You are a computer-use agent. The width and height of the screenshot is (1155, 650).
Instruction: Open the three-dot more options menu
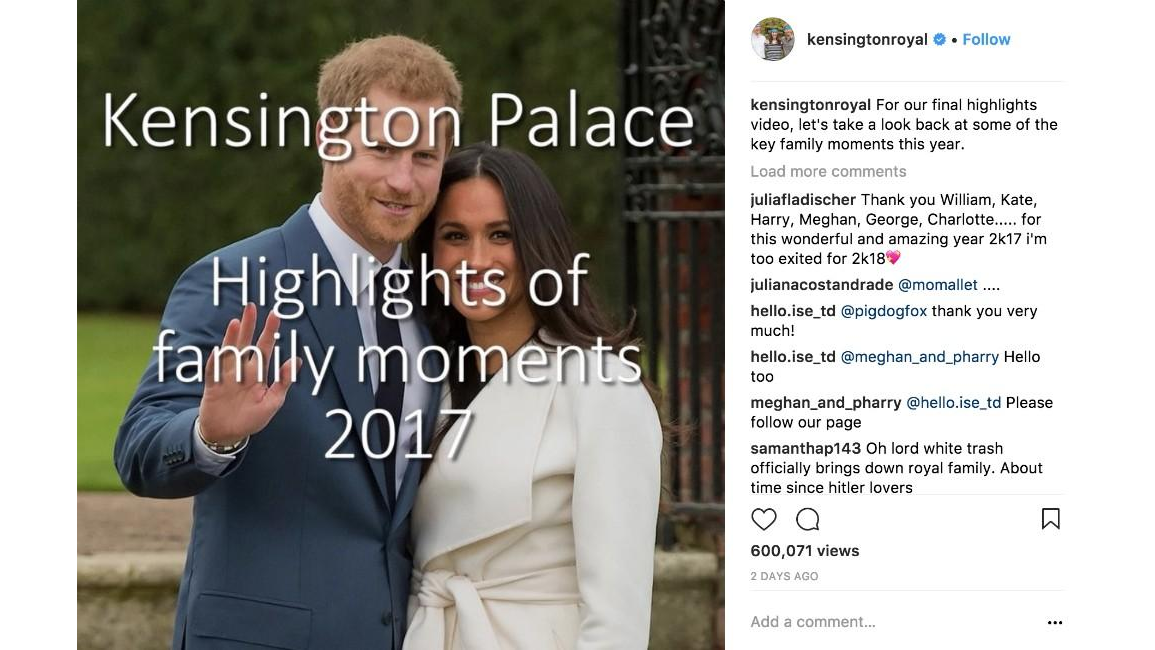(1054, 622)
